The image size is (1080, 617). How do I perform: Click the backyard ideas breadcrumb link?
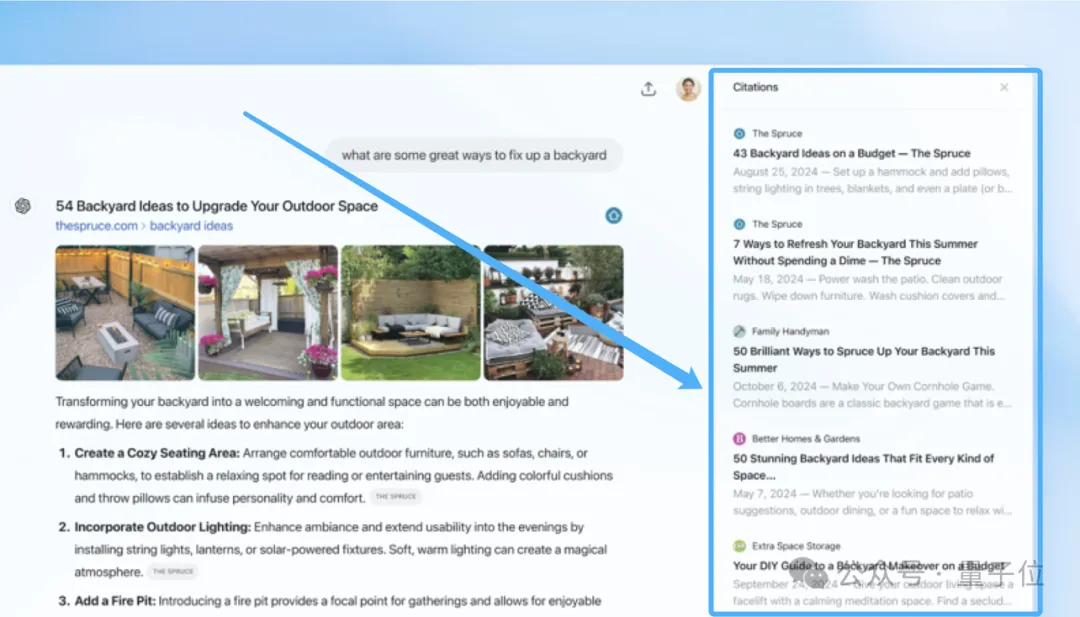[x=191, y=226]
